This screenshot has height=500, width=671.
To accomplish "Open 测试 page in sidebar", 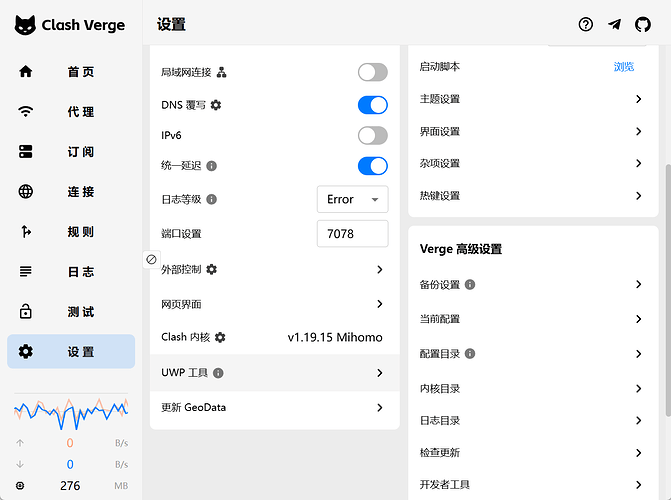I will [71, 311].
